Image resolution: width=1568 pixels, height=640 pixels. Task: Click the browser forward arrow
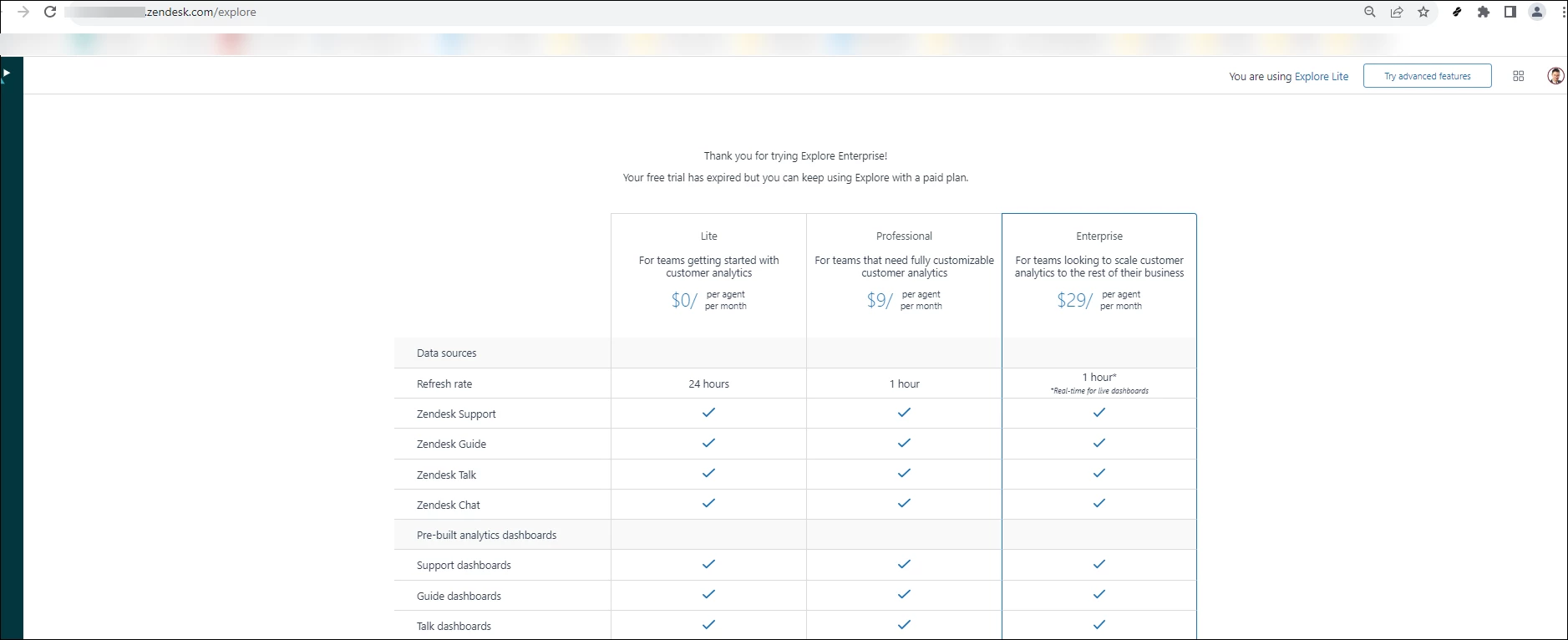click(23, 13)
